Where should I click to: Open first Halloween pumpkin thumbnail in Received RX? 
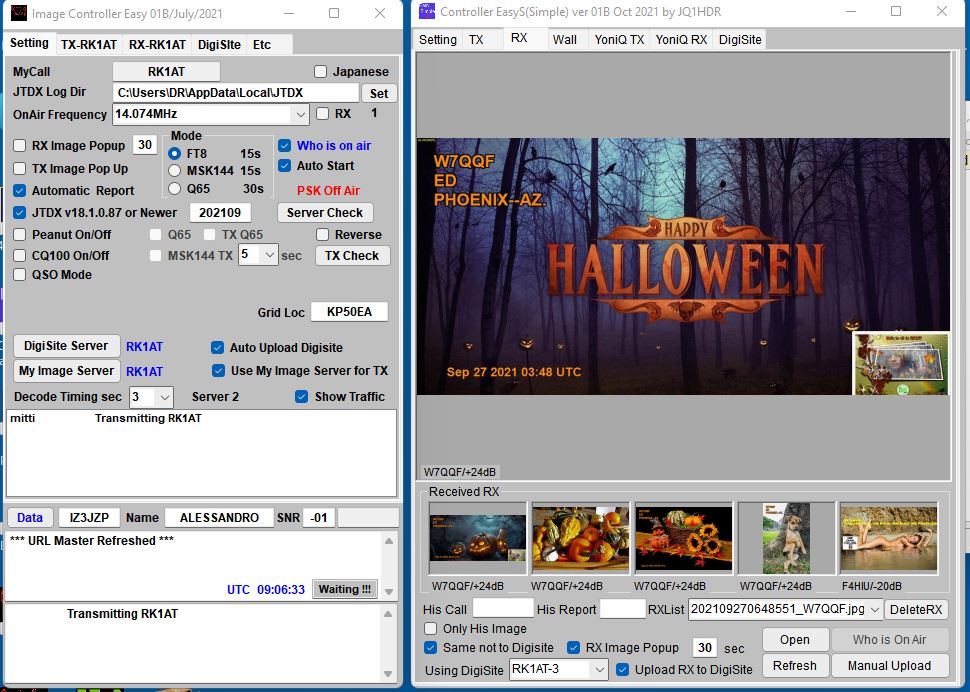pos(477,538)
